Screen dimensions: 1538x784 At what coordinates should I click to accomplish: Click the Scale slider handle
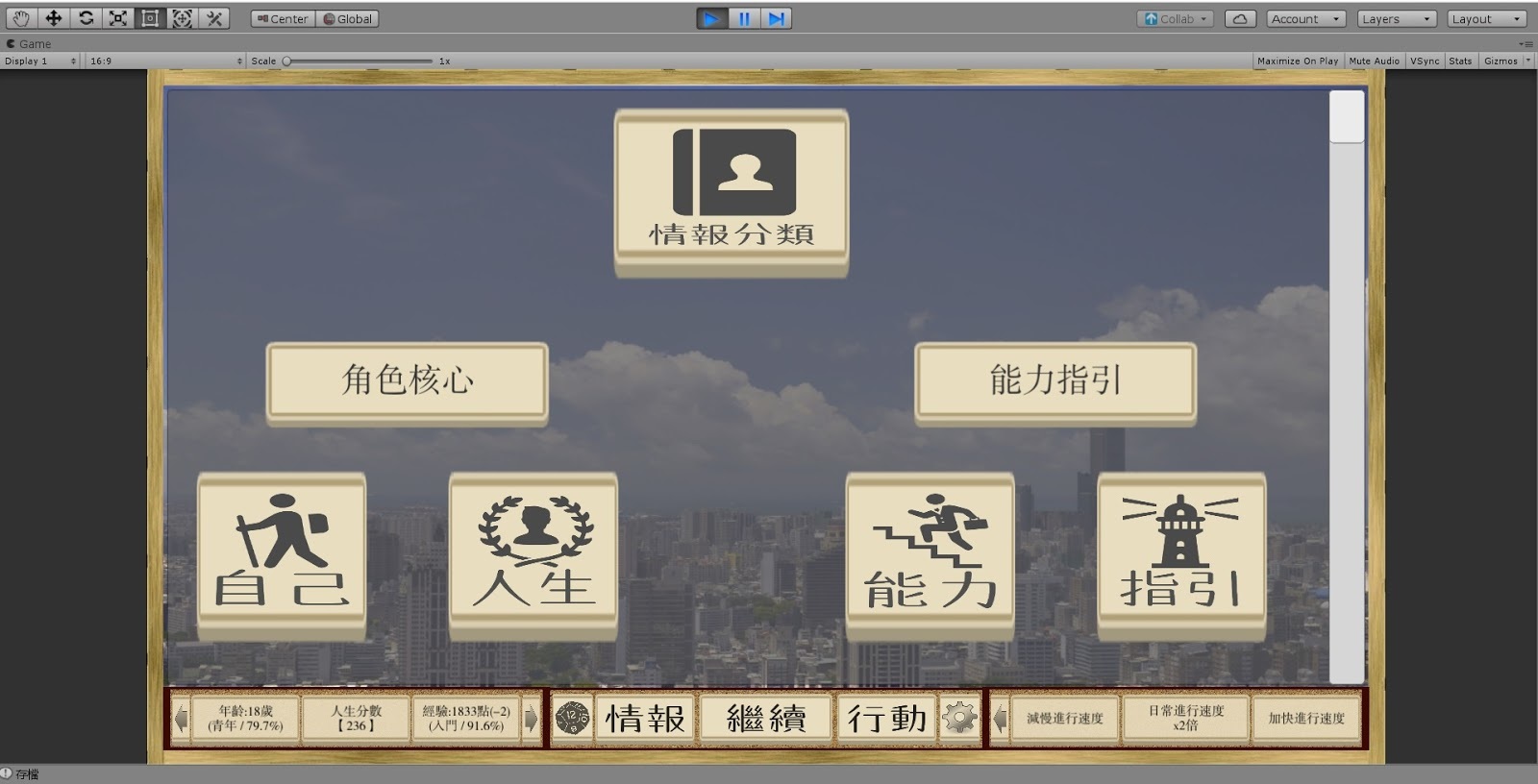(x=286, y=61)
